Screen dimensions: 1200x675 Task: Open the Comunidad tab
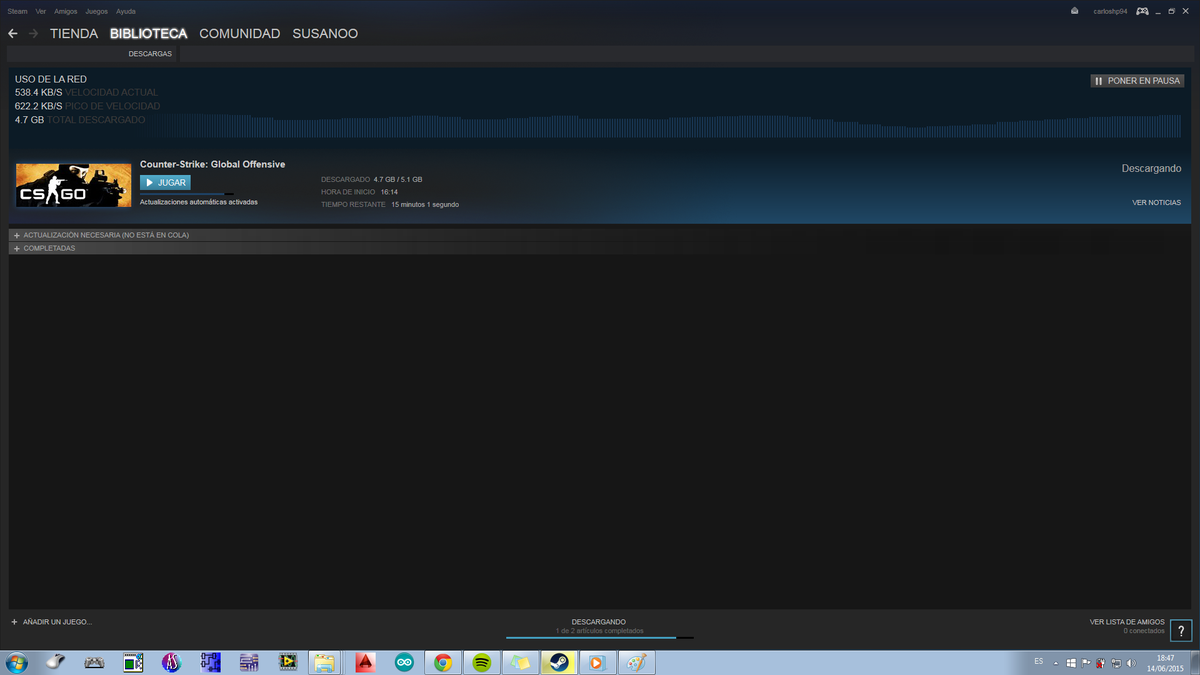240,34
